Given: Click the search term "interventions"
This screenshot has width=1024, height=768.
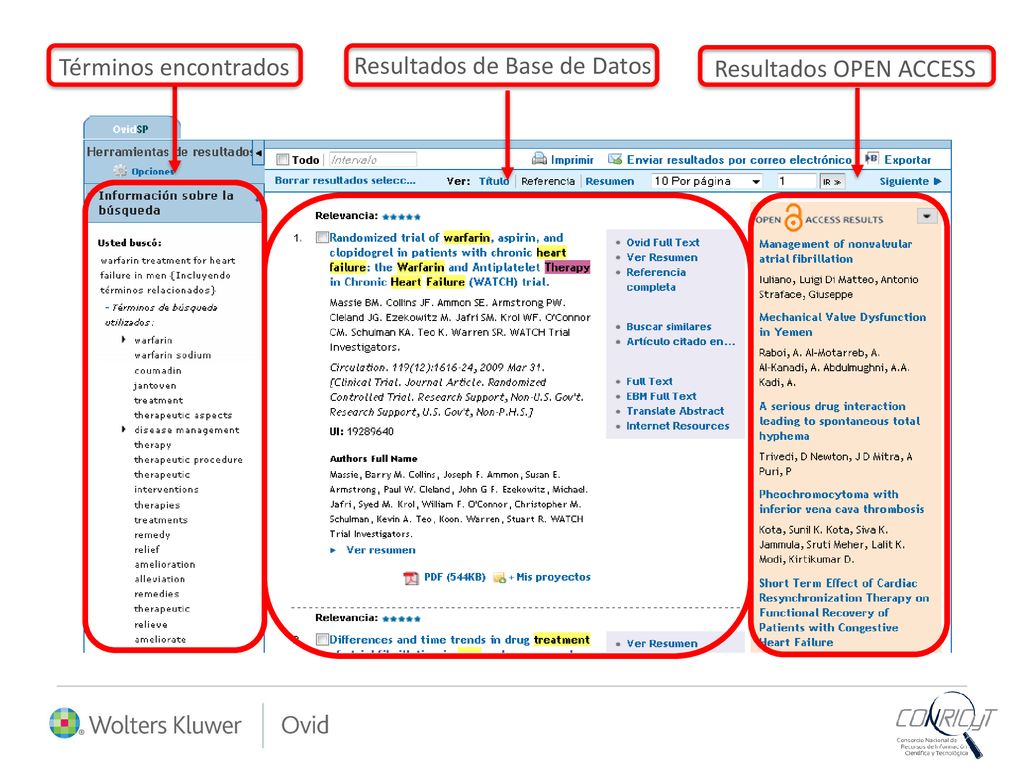Looking at the screenshot, I should (166, 489).
